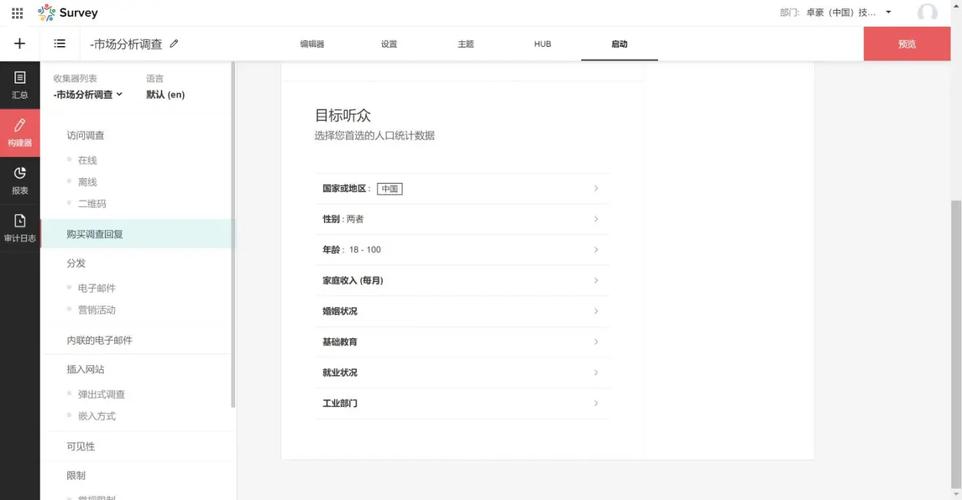Expand the 家庭收入 (每月) row chevron

pos(596,280)
